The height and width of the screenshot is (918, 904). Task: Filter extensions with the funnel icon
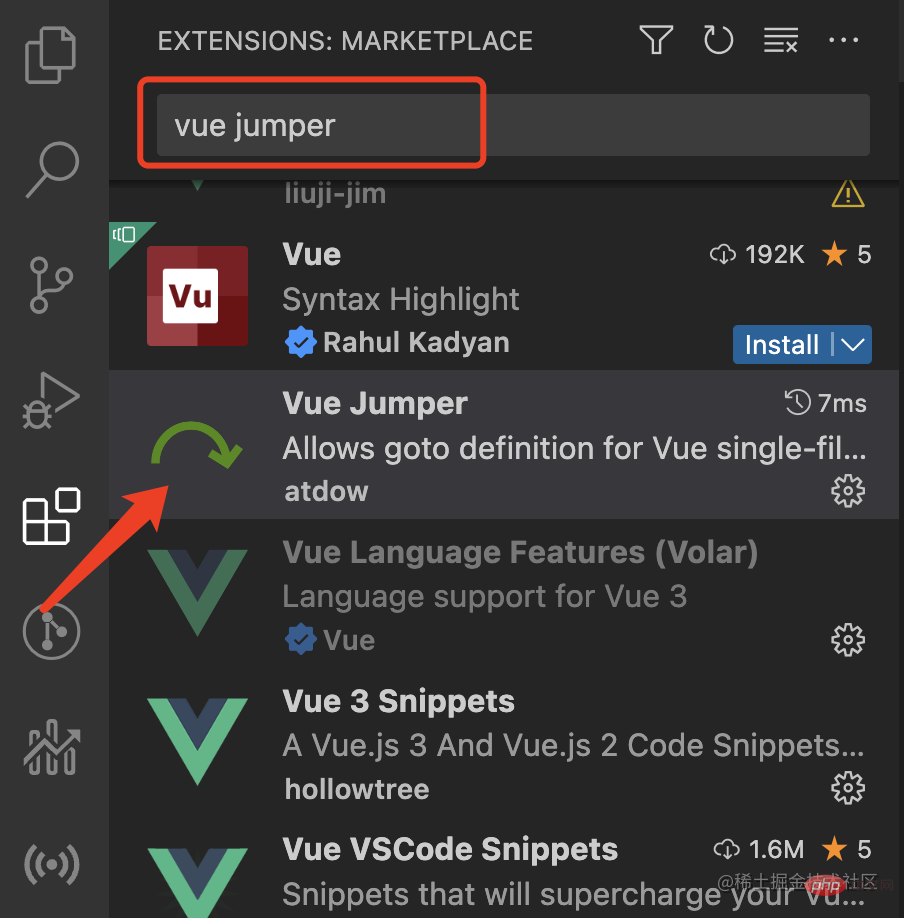(656, 40)
